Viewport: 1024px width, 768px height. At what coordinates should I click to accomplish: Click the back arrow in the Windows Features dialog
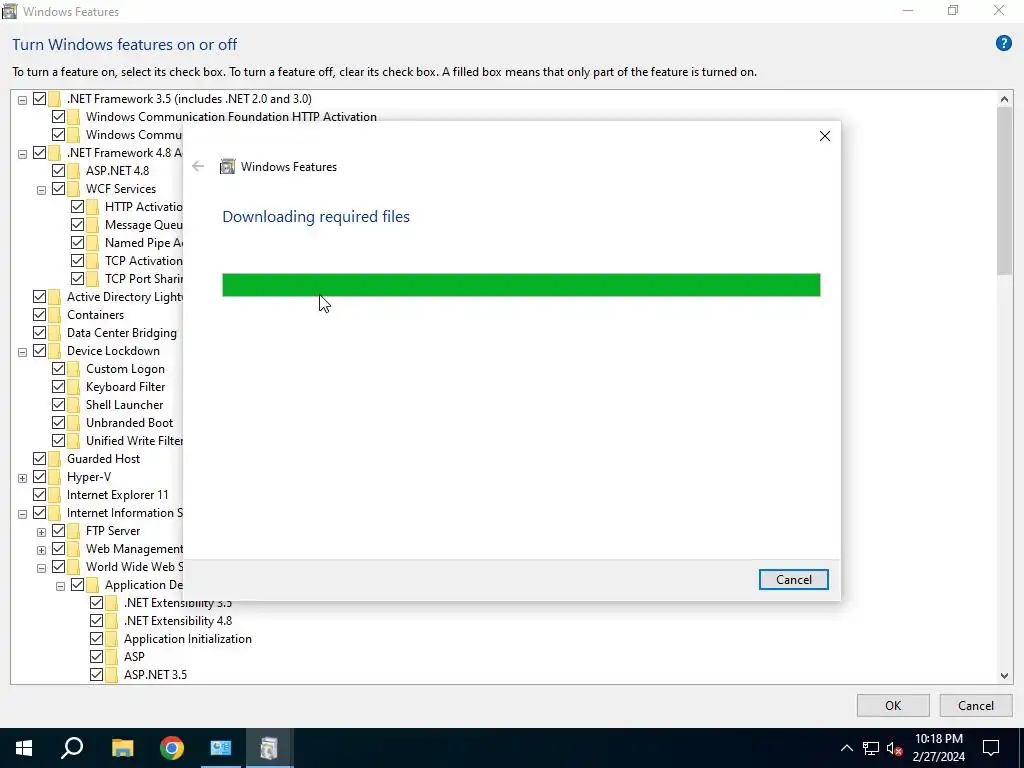[x=198, y=167]
